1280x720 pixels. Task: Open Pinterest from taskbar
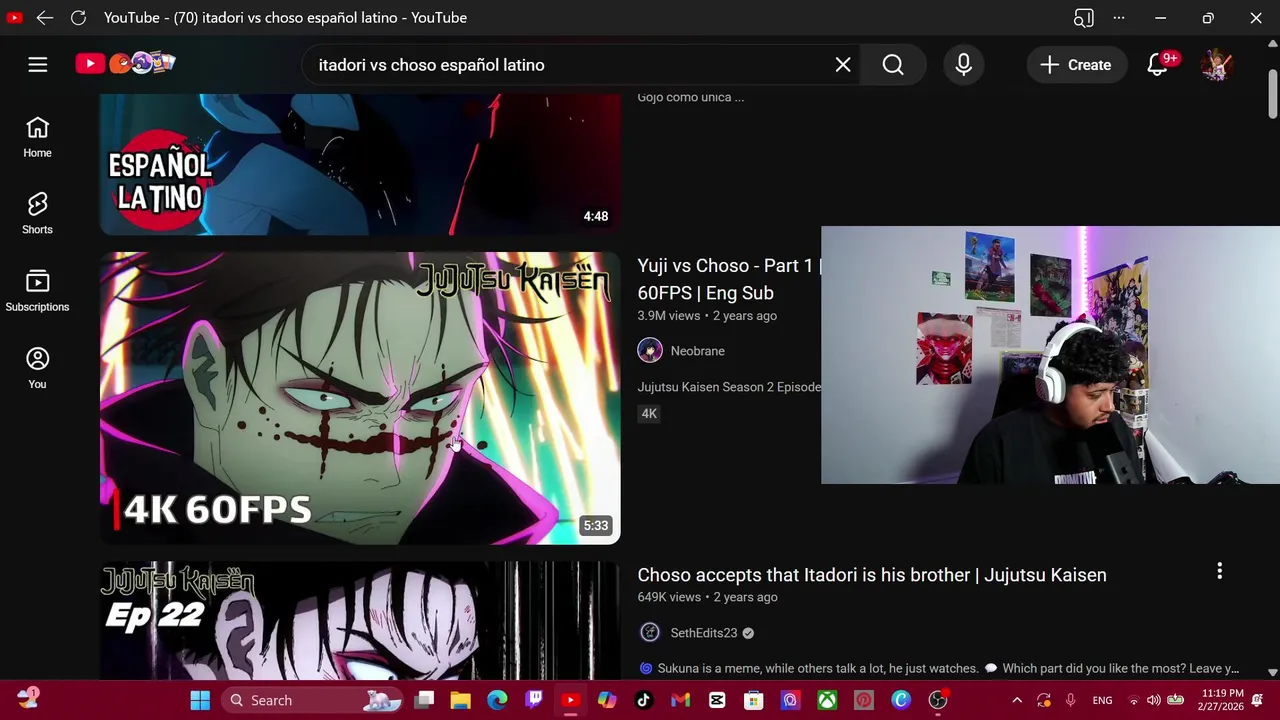pos(864,700)
